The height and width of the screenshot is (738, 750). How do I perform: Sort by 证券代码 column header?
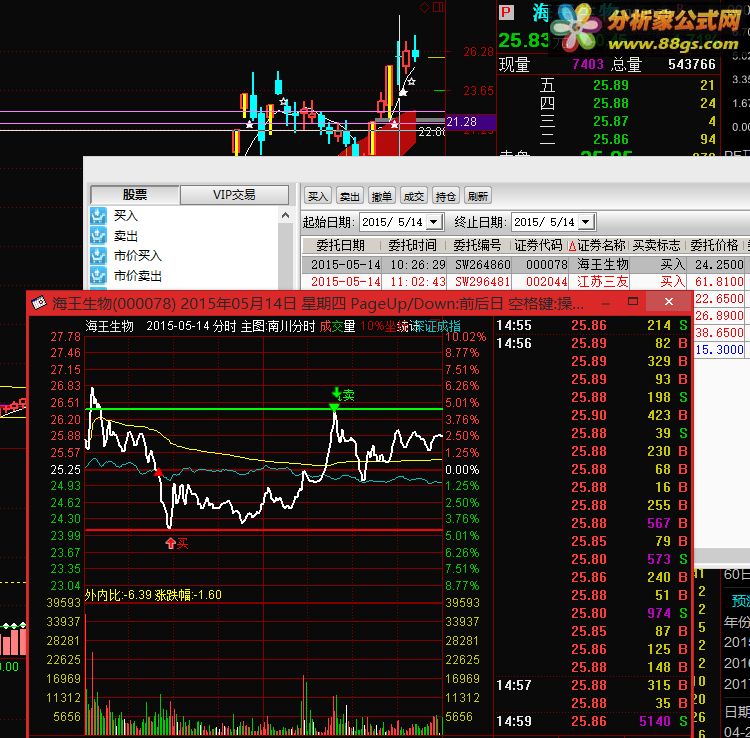(538, 246)
